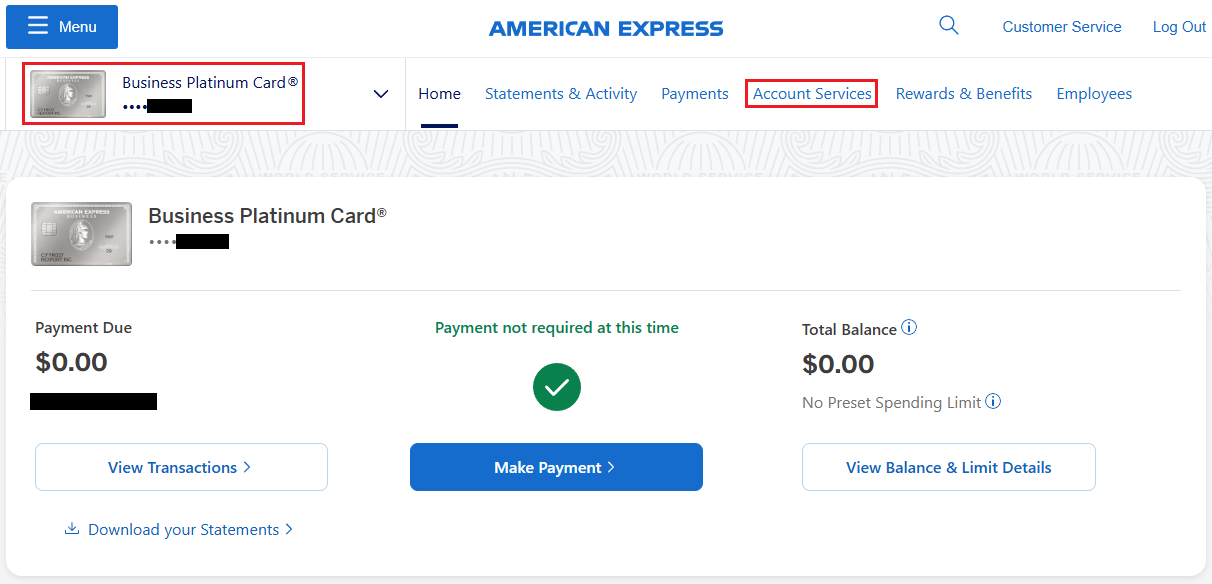Click the download icon beside Download your Statements

point(72,529)
